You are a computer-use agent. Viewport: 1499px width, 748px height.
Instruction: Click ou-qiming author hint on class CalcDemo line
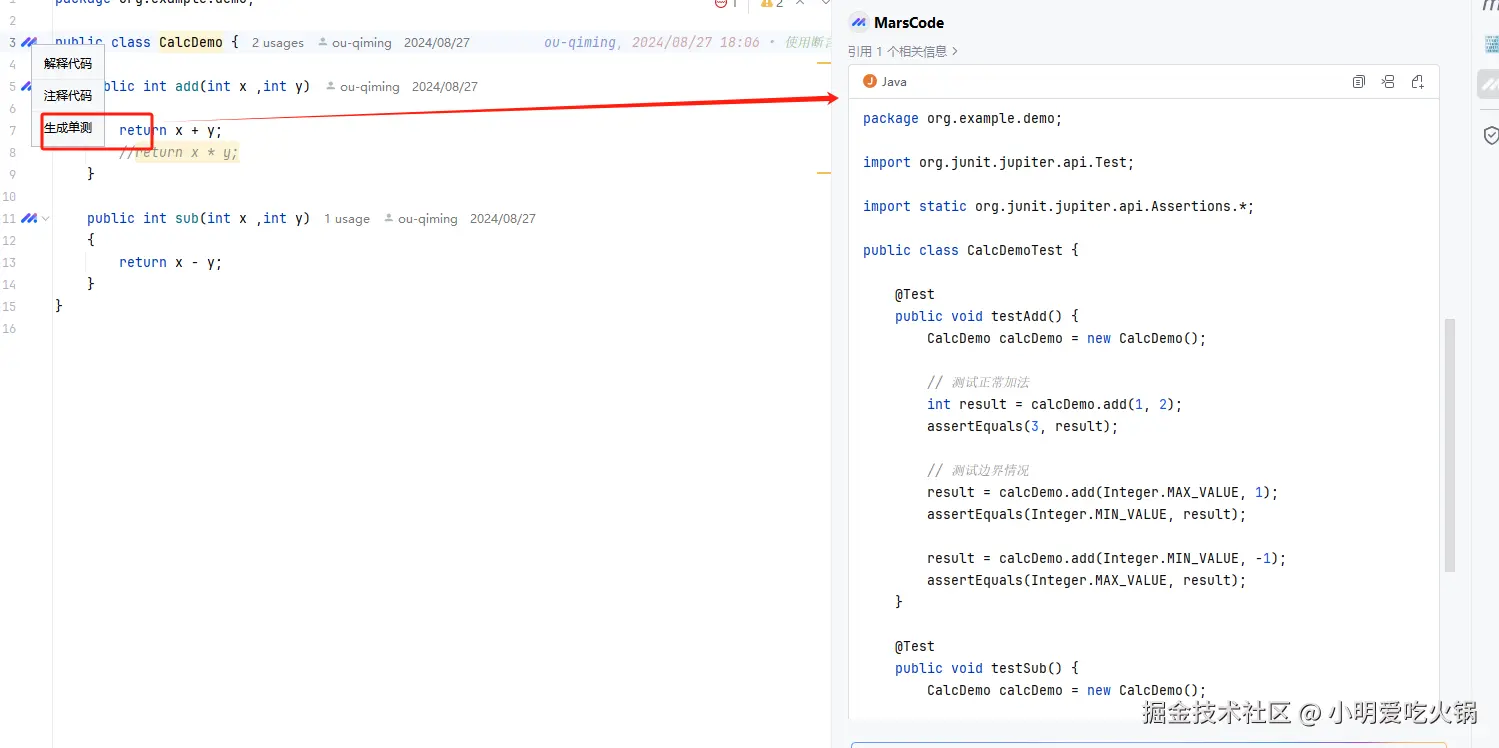pos(355,43)
